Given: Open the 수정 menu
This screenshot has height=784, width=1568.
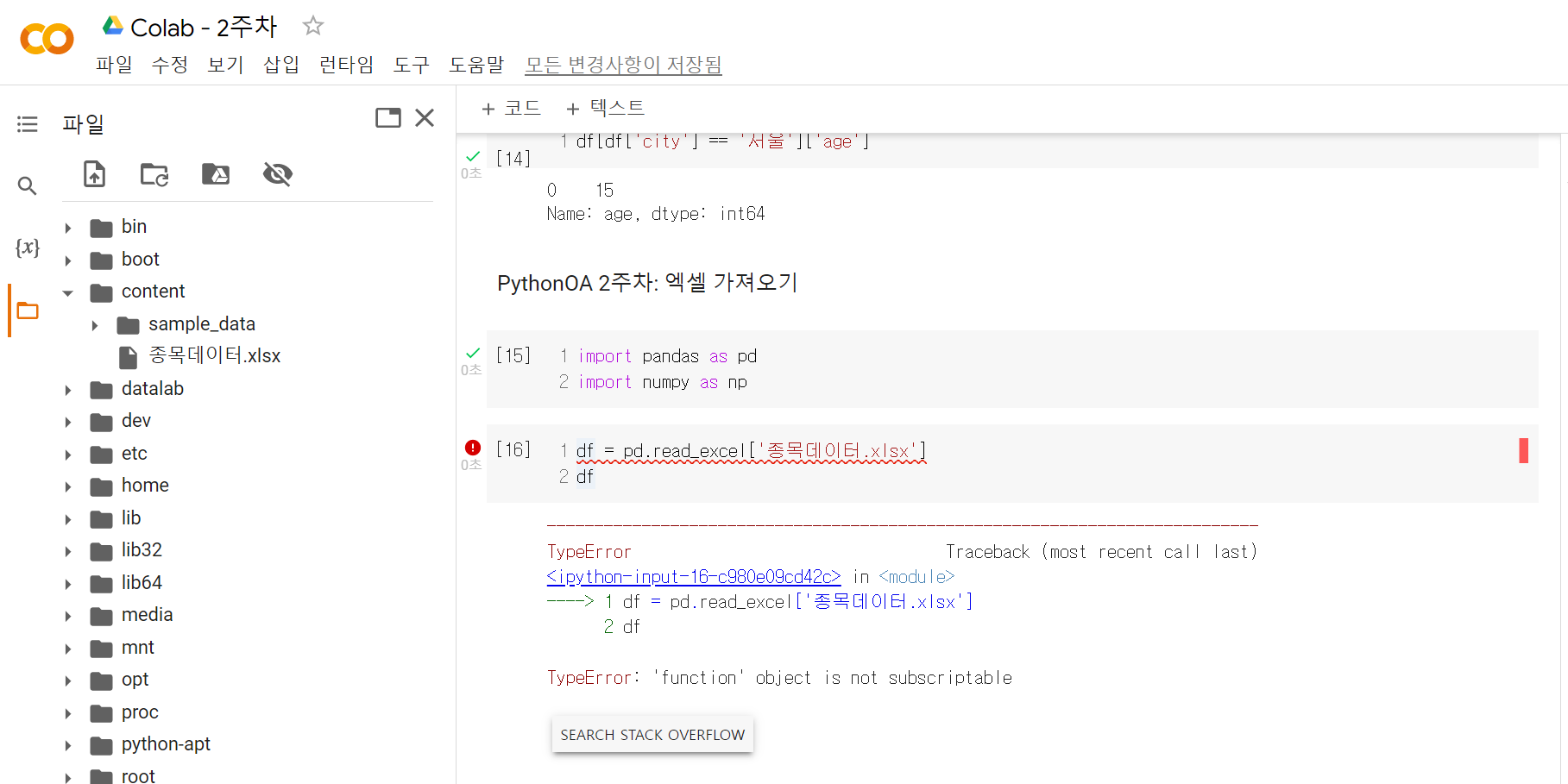Looking at the screenshot, I should tap(170, 65).
